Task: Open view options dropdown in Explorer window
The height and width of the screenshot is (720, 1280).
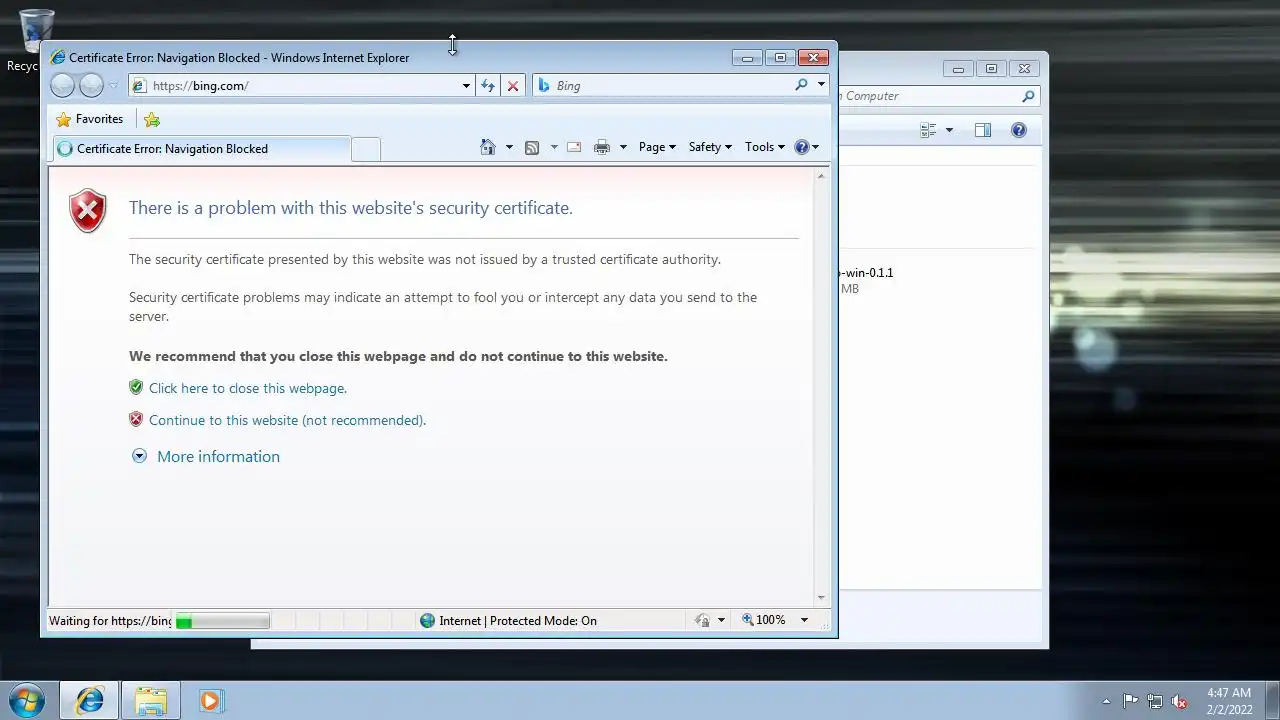Action: click(x=949, y=130)
